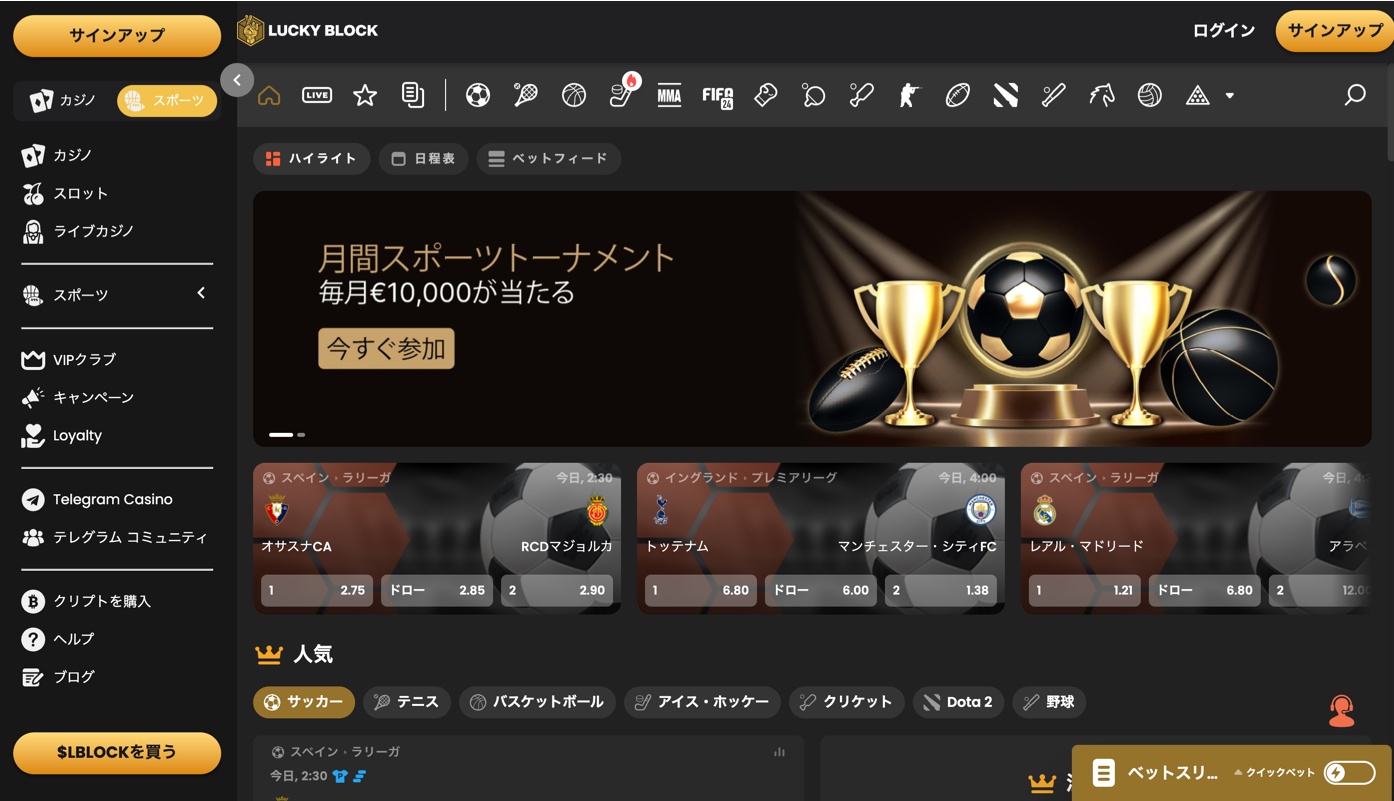Select the American football icon
1394x801 pixels.
tap(958, 96)
